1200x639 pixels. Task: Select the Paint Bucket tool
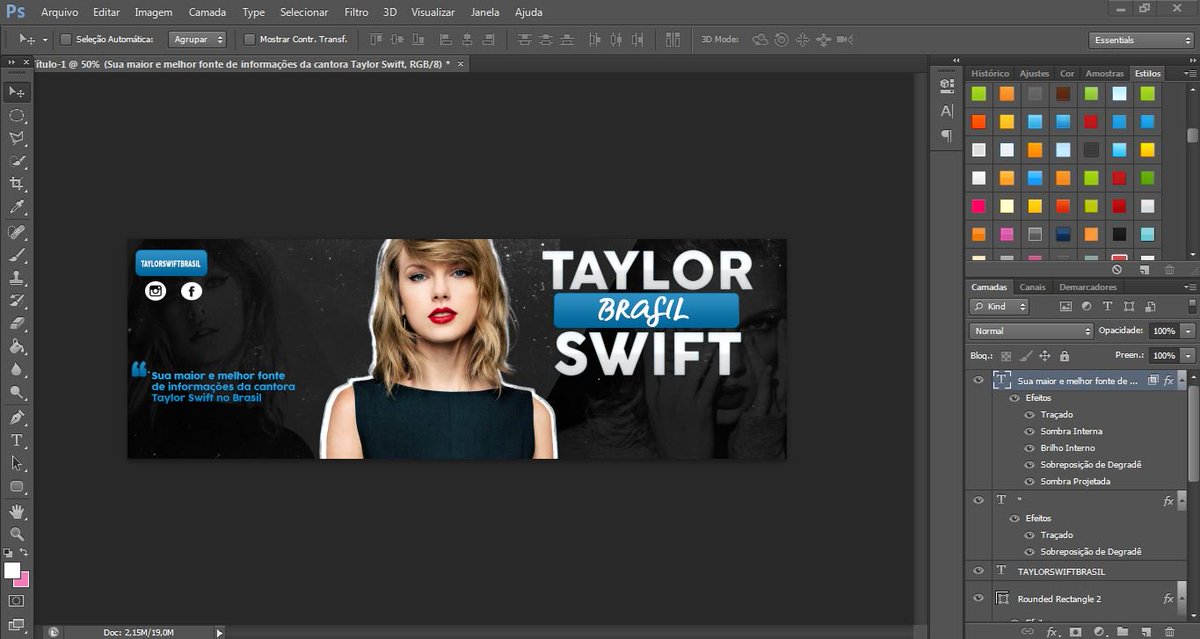click(x=17, y=347)
